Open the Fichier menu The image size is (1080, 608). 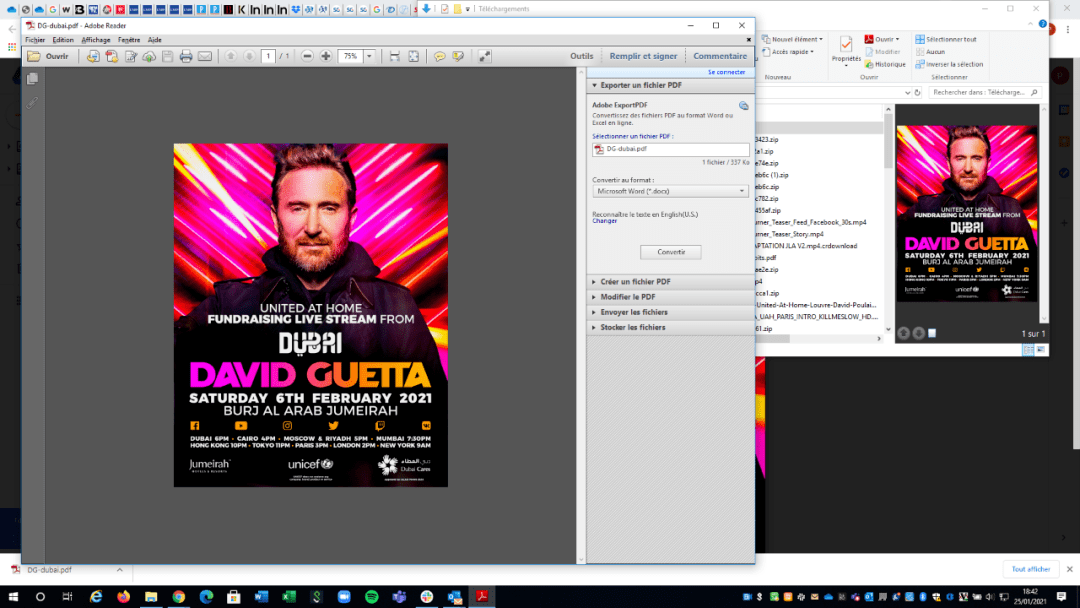tap(35, 40)
